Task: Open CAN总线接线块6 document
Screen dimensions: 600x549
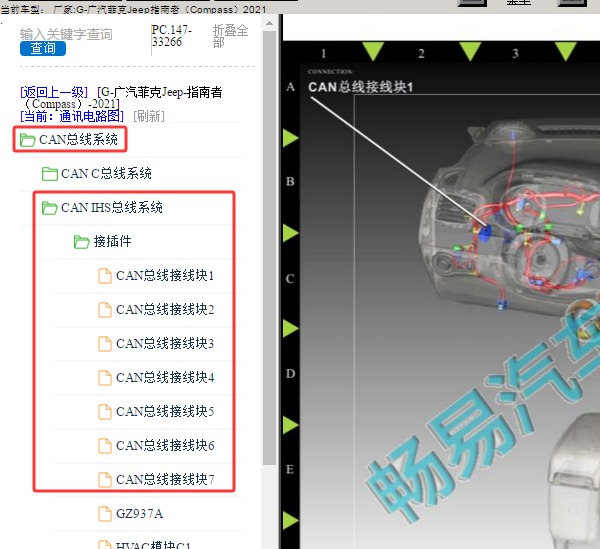Action: click(165, 446)
